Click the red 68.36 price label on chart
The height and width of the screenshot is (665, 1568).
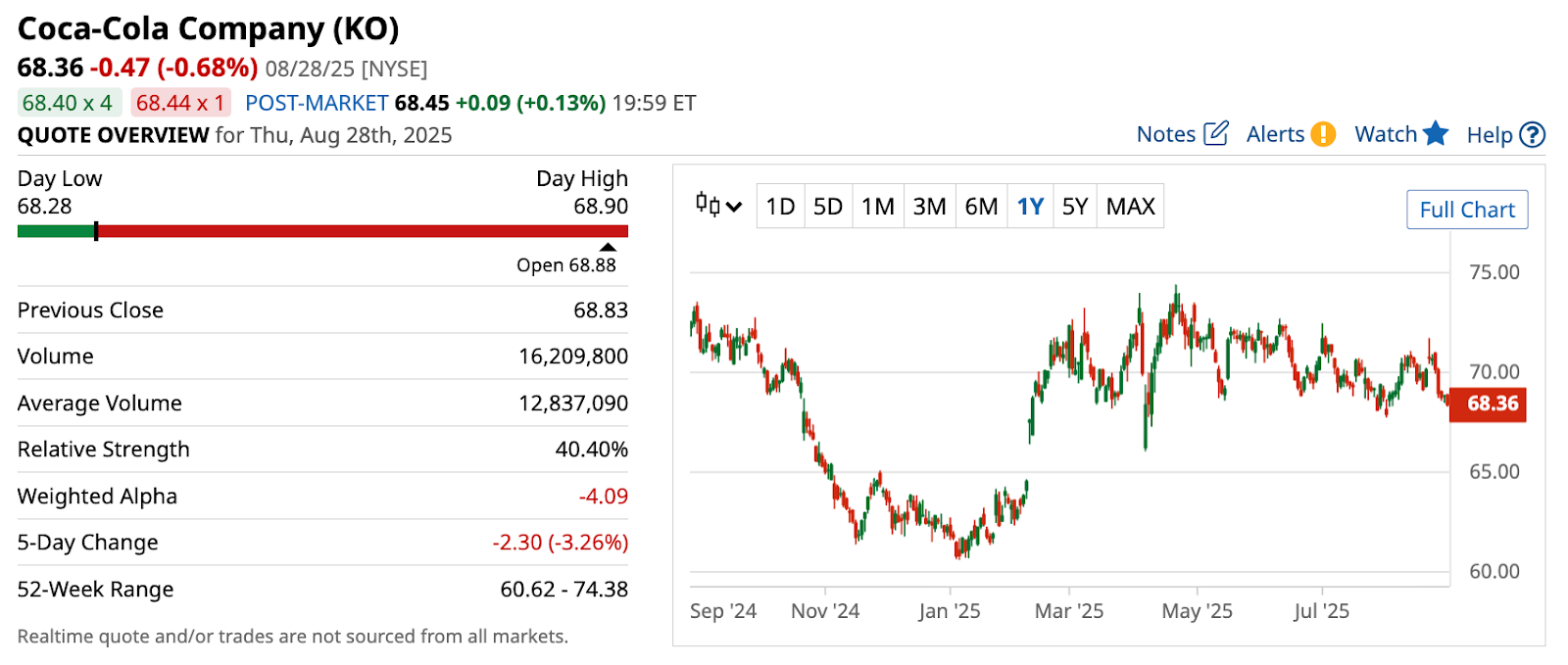pyautogui.click(x=1488, y=404)
